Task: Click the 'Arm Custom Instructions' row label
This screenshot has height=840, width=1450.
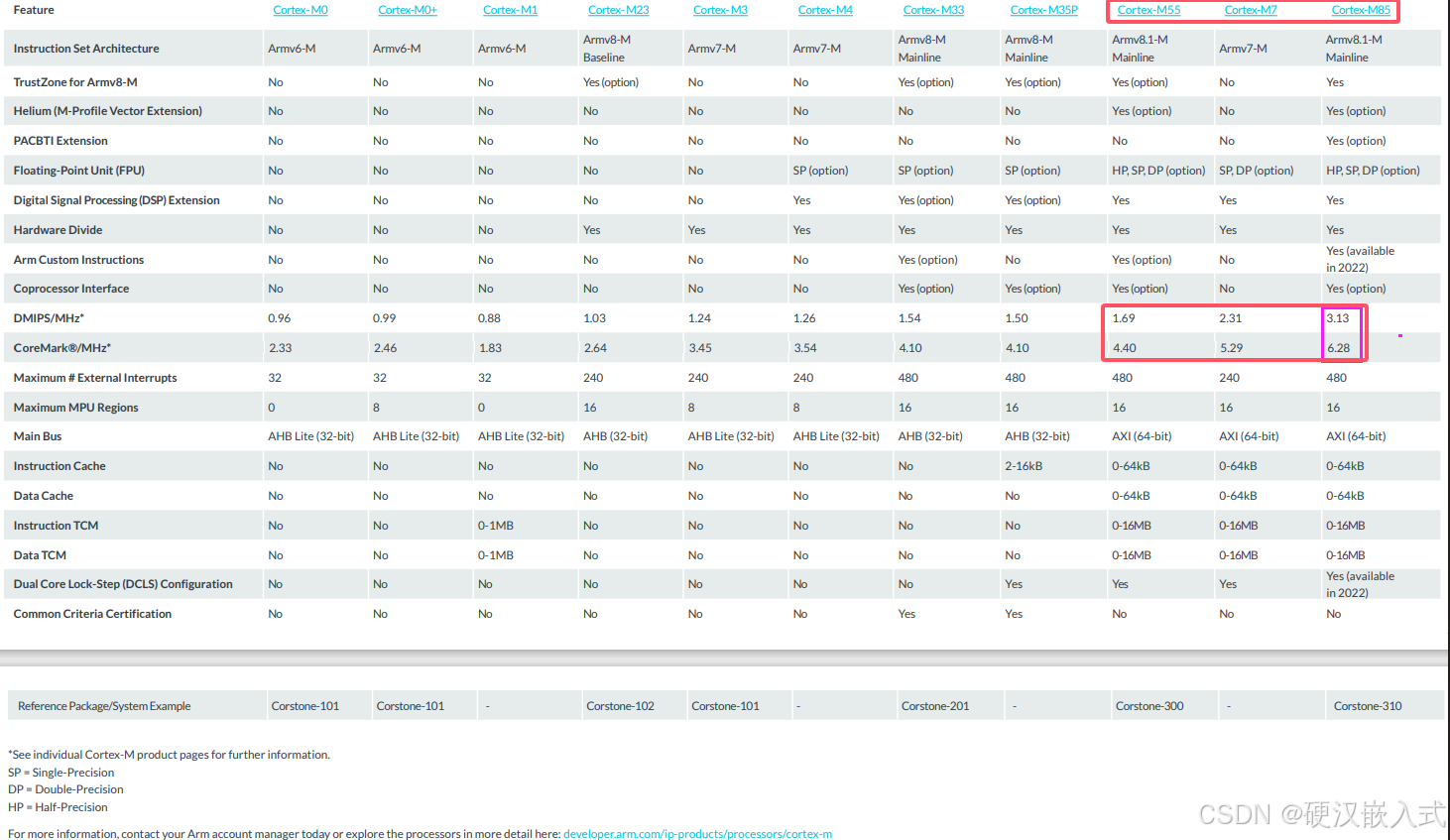Action: click(78, 260)
